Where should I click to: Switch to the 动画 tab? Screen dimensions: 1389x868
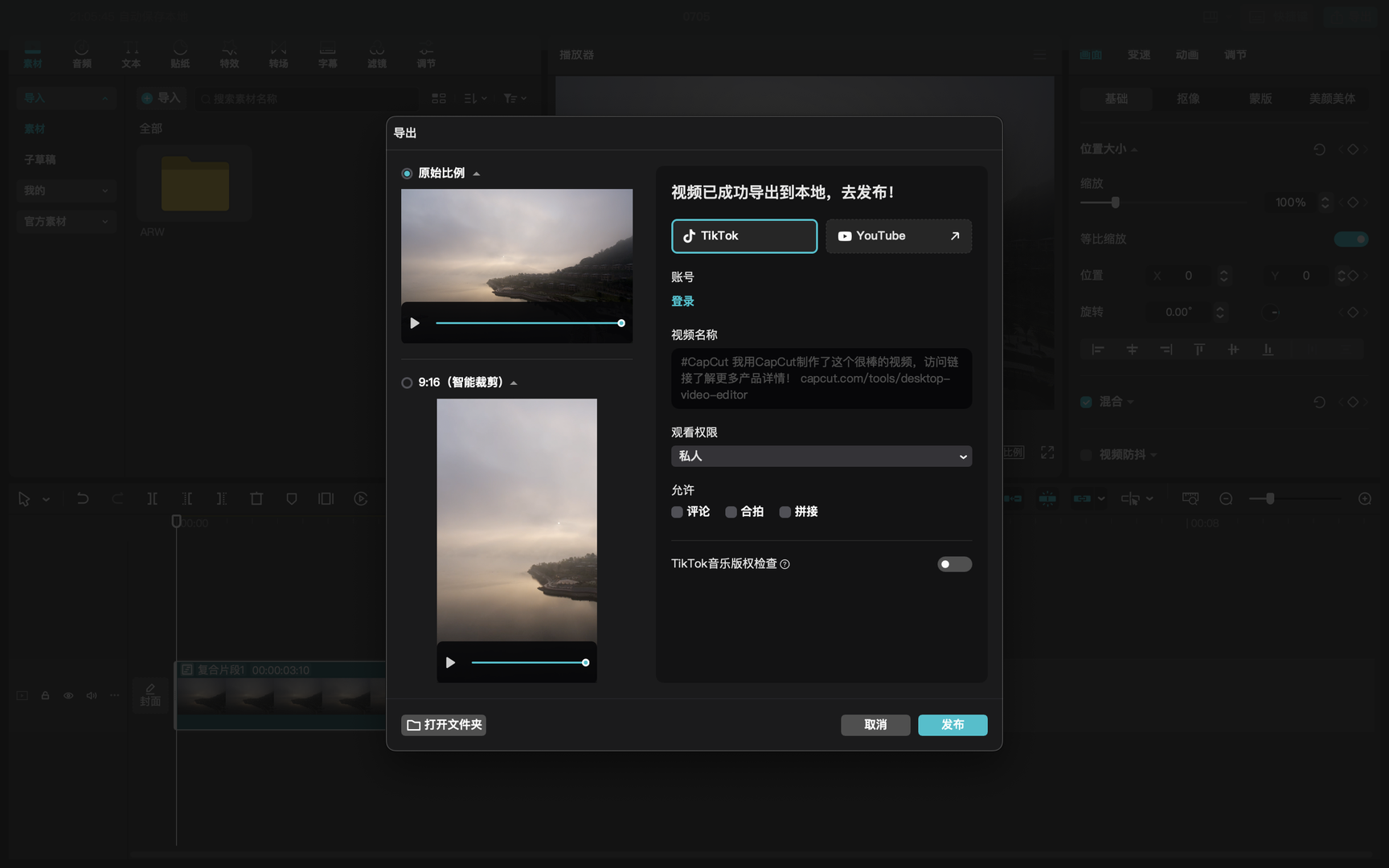click(1187, 55)
